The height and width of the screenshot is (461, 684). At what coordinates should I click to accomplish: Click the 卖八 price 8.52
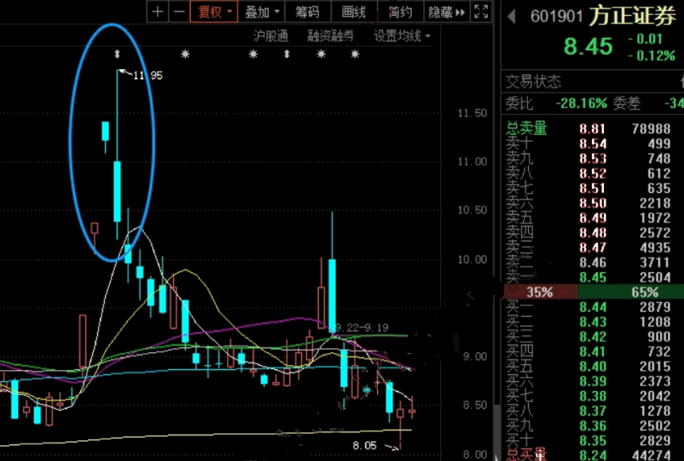click(x=593, y=173)
